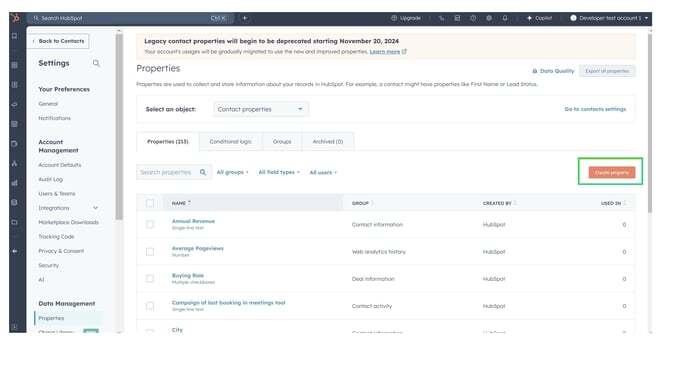Sort by the GROUP column arrow
This screenshot has height=380, width=688.
pyautogui.click(x=373, y=203)
